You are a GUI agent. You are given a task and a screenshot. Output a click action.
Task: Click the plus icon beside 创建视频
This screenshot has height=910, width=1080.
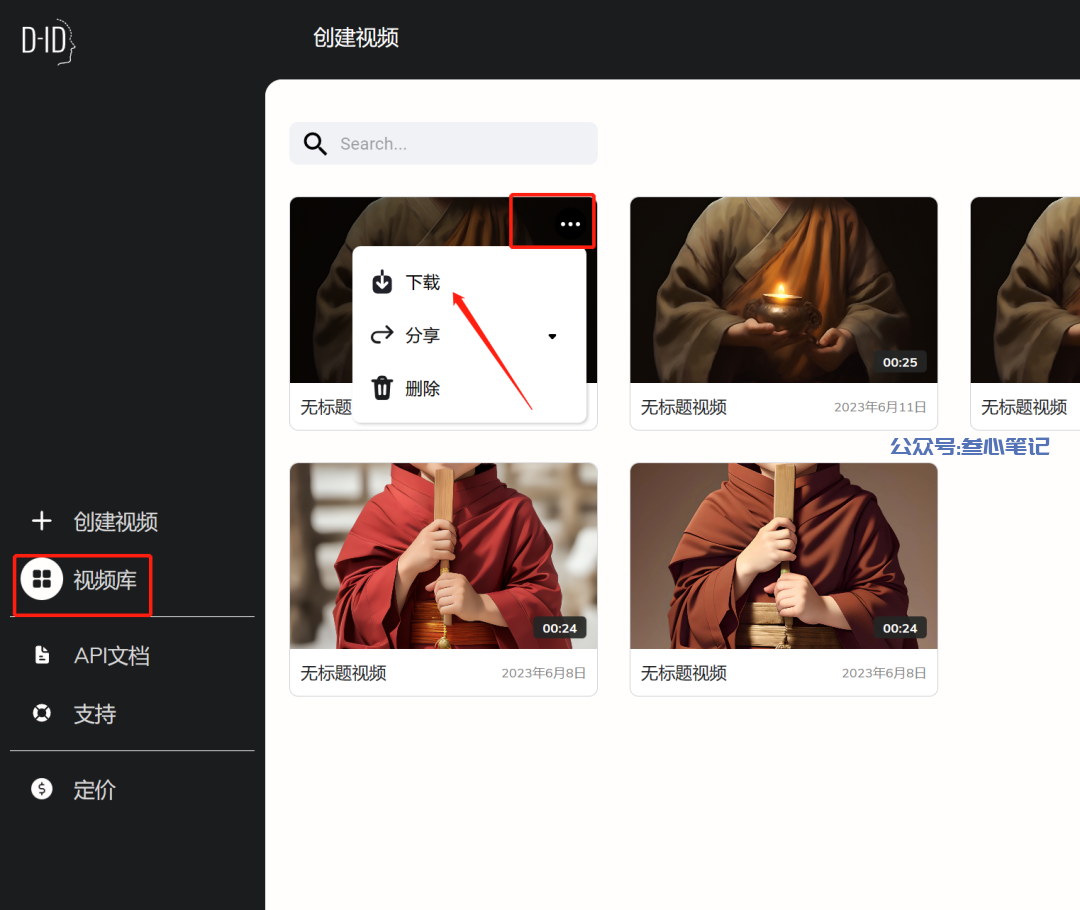(x=41, y=521)
